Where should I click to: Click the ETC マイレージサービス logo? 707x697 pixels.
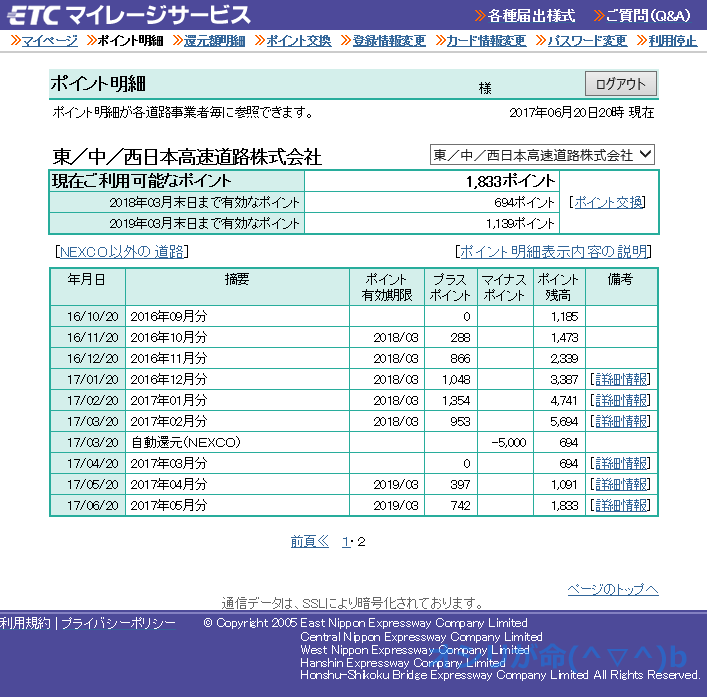(x=129, y=15)
